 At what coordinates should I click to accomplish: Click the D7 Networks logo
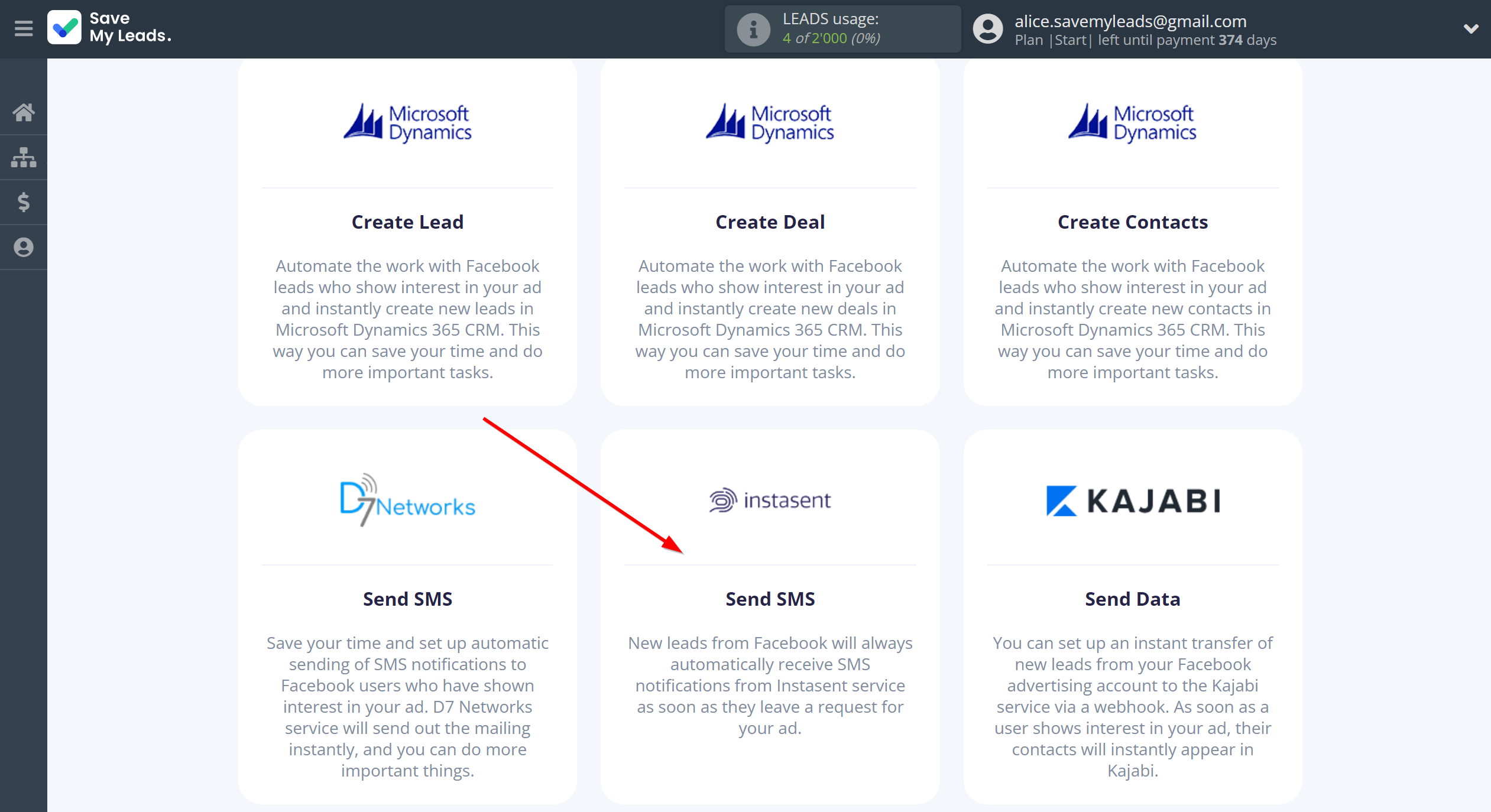407,500
